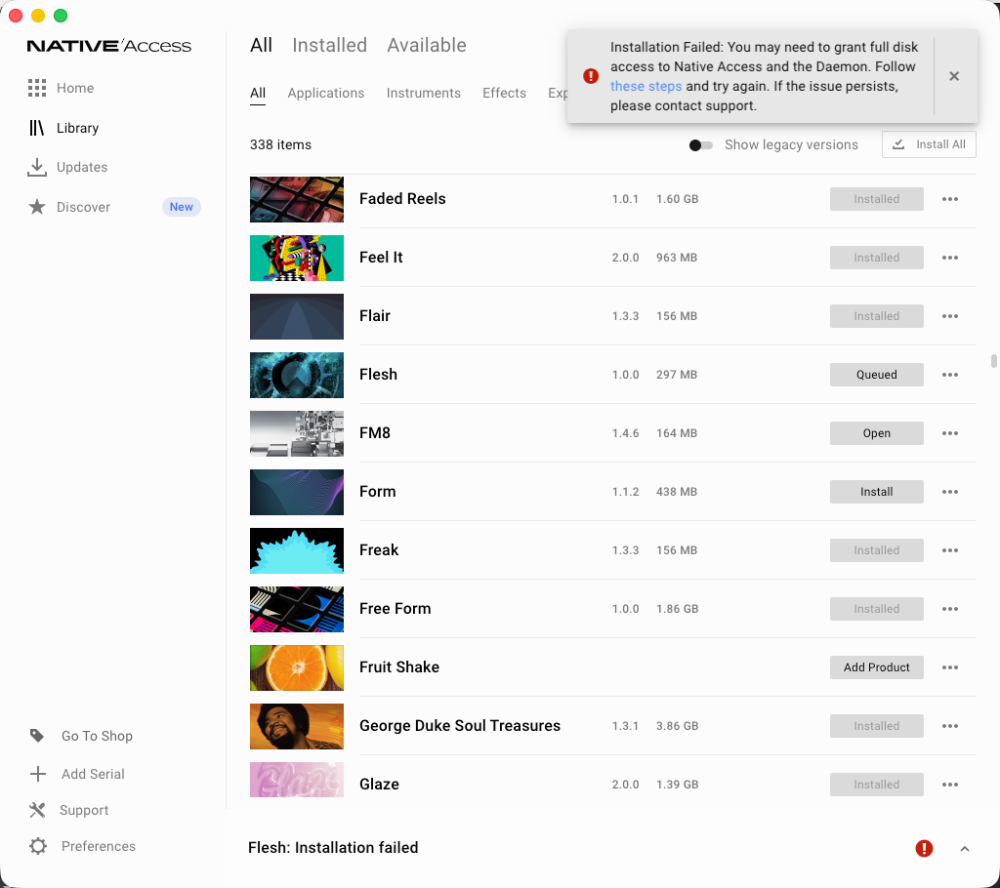Click the 'George Duke Soul Treasures' title
The height and width of the screenshot is (888, 1000).
coord(460,726)
